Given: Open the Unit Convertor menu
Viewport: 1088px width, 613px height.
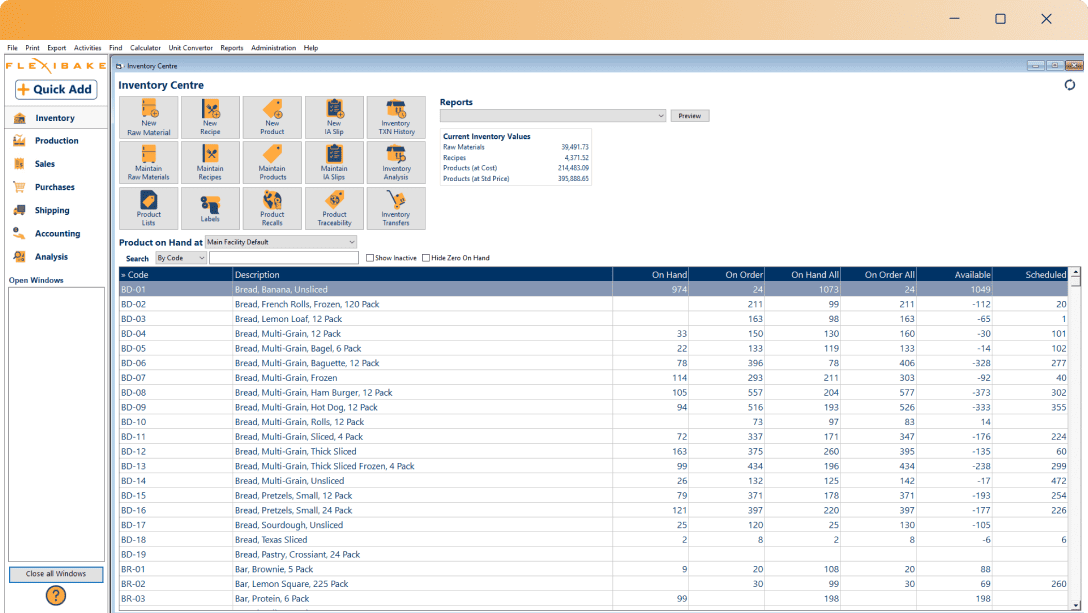Looking at the screenshot, I should click(x=190, y=47).
